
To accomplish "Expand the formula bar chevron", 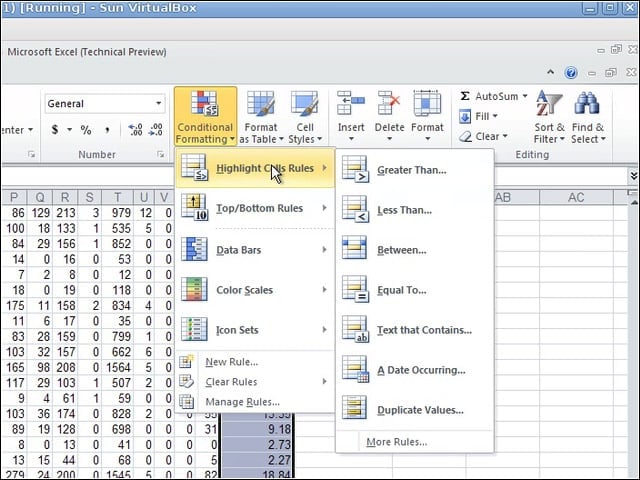I will point(633,176).
